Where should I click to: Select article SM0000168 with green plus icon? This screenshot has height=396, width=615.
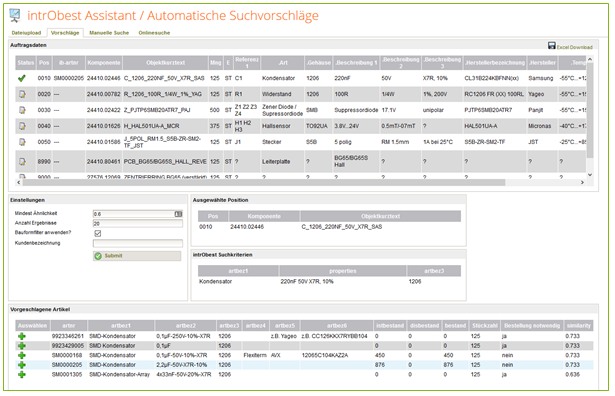pos(22,355)
